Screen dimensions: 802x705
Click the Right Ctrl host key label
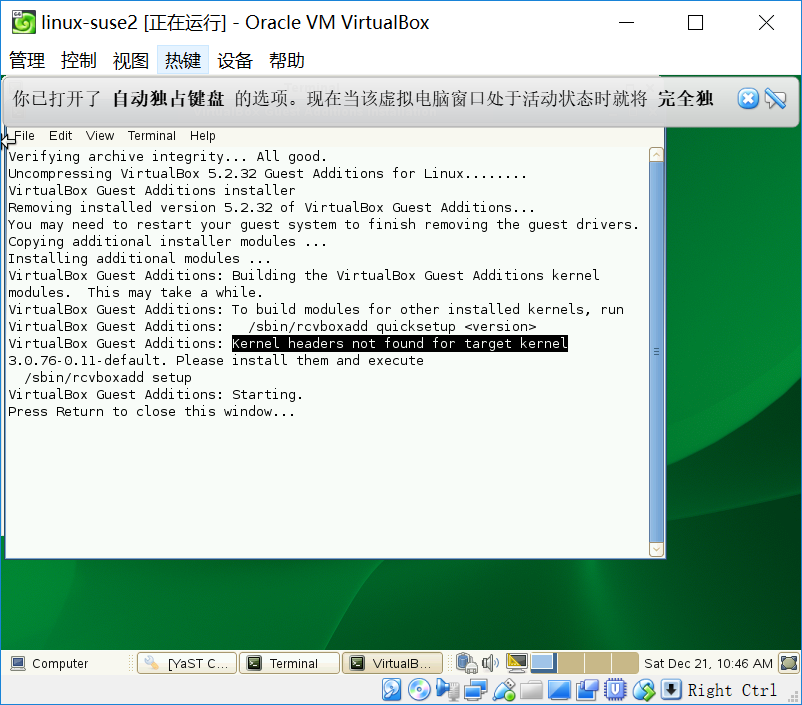point(732,690)
